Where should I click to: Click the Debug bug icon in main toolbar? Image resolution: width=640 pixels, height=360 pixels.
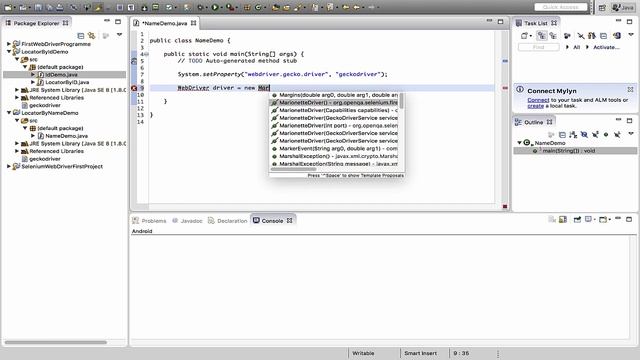tap(200, 7)
